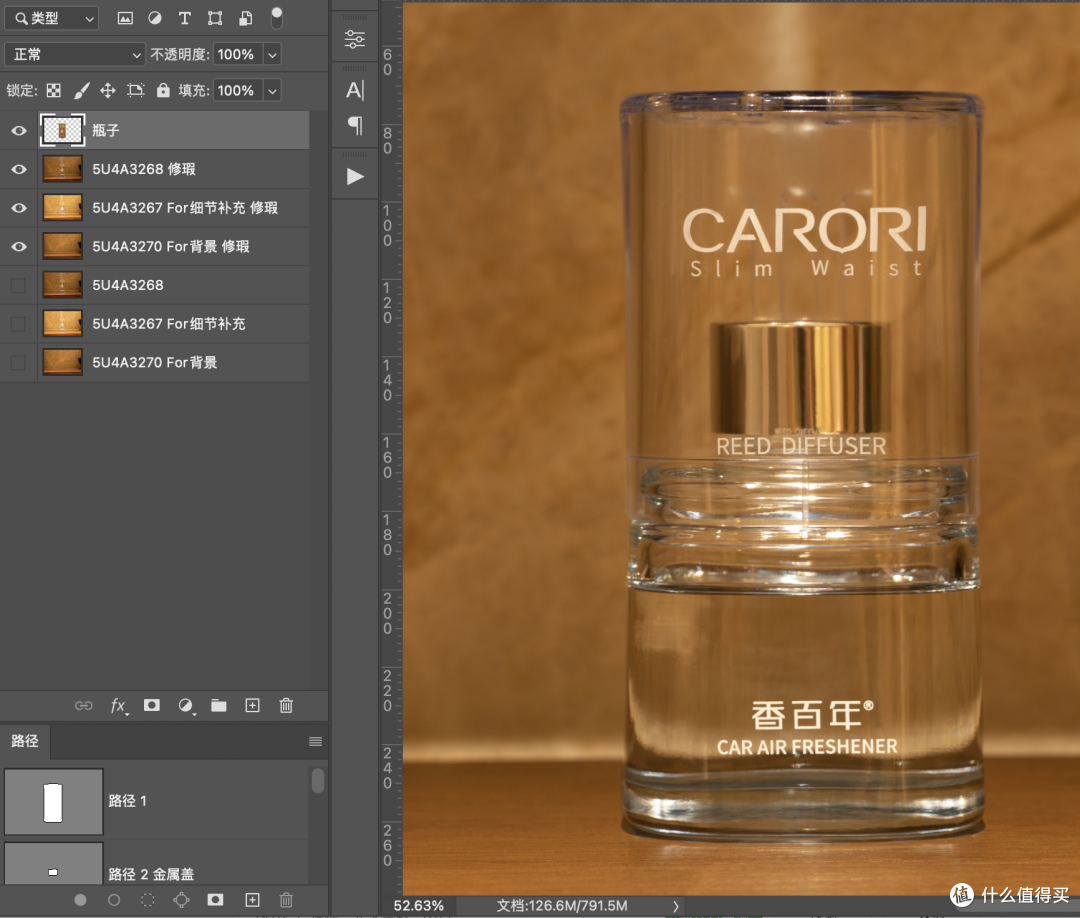
Task: Fill path with foreground color
Action: click(x=81, y=900)
